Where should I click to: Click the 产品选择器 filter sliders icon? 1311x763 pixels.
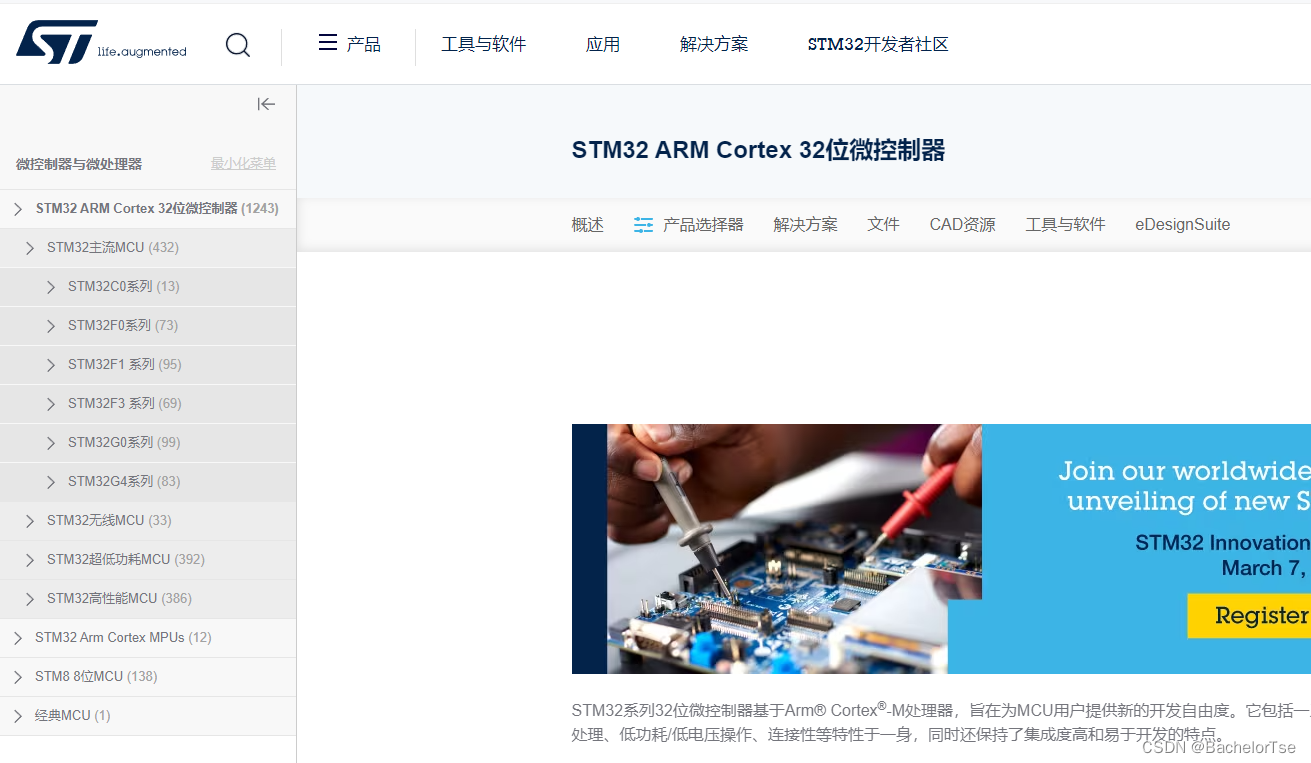point(643,225)
